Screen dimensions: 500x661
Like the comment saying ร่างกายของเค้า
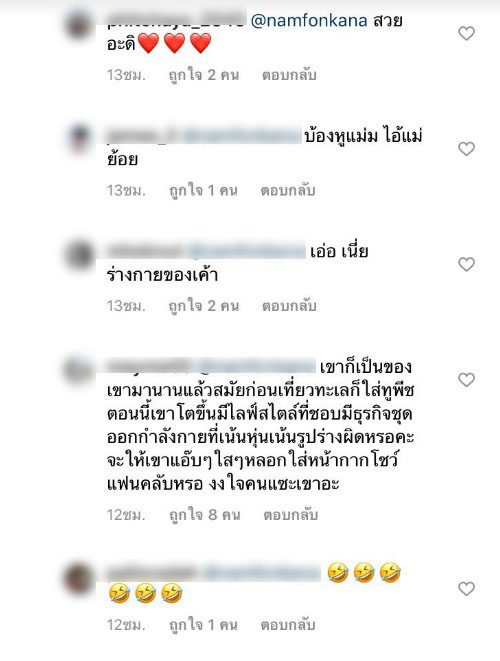(x=466, y=264)
